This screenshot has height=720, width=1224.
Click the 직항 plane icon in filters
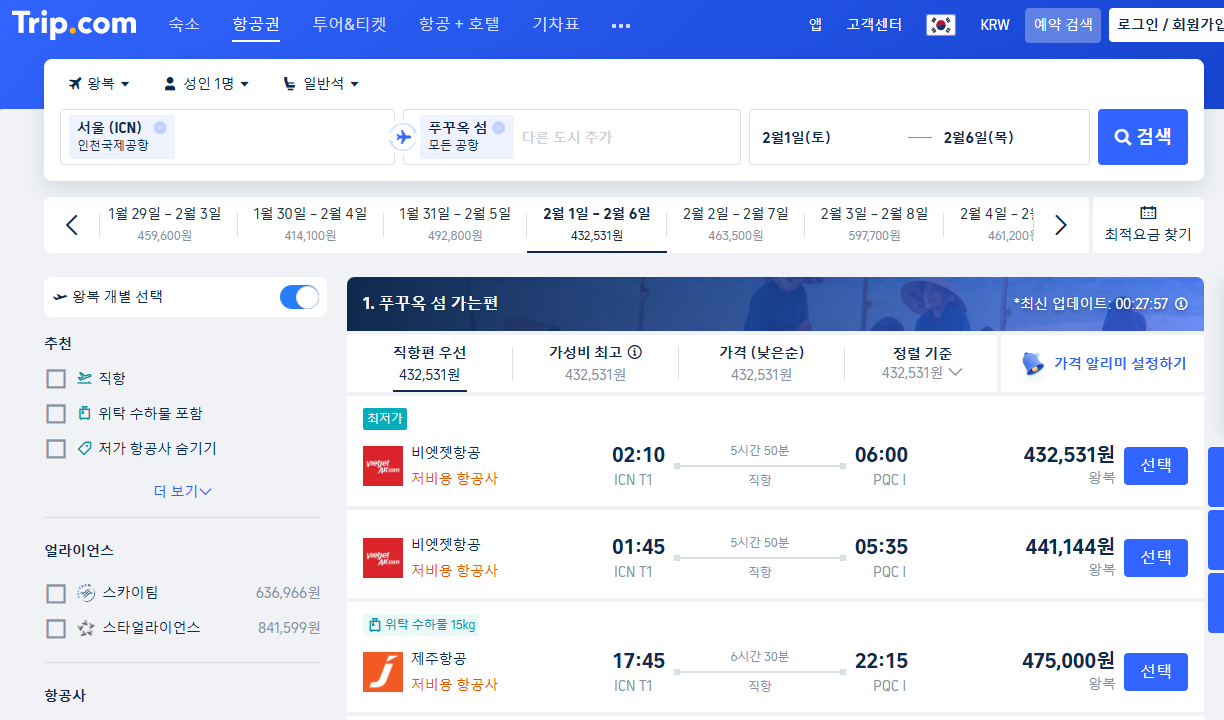(x=85, y=378)
